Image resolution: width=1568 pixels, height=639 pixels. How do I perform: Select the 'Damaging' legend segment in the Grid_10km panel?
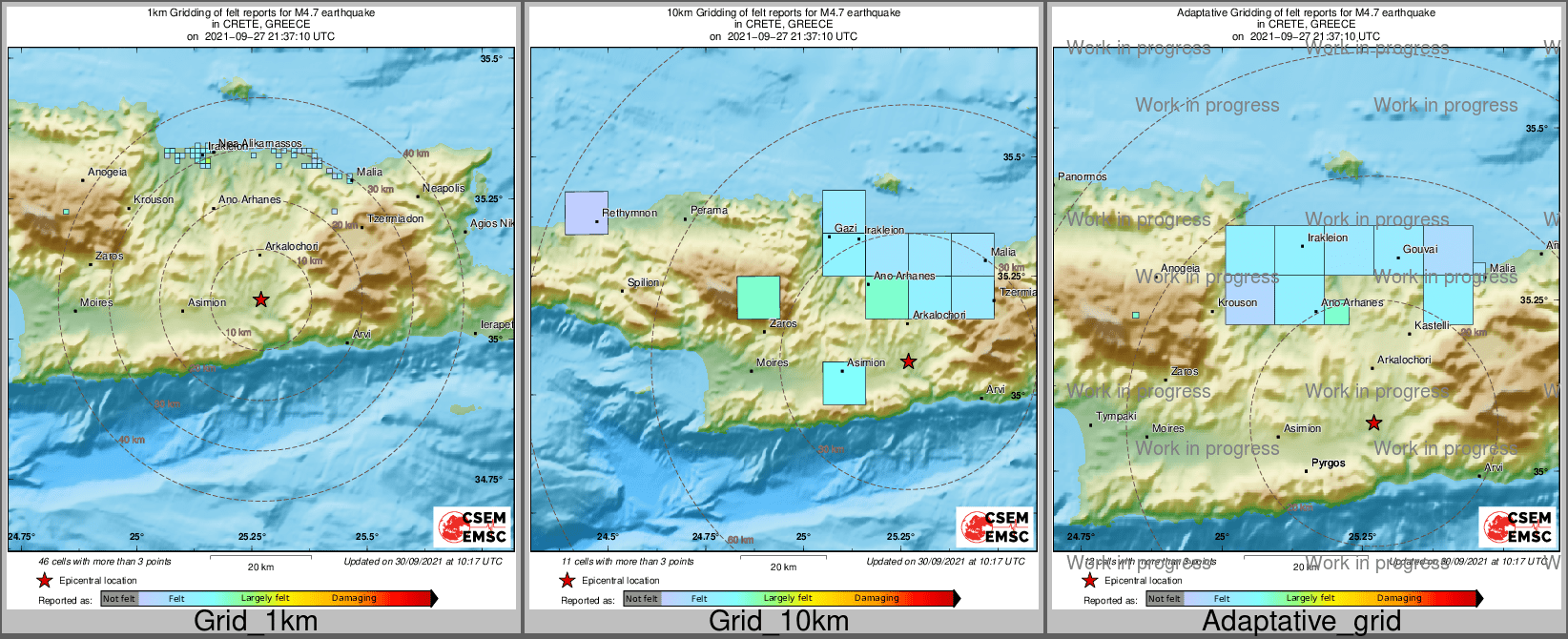click(877, 598)
